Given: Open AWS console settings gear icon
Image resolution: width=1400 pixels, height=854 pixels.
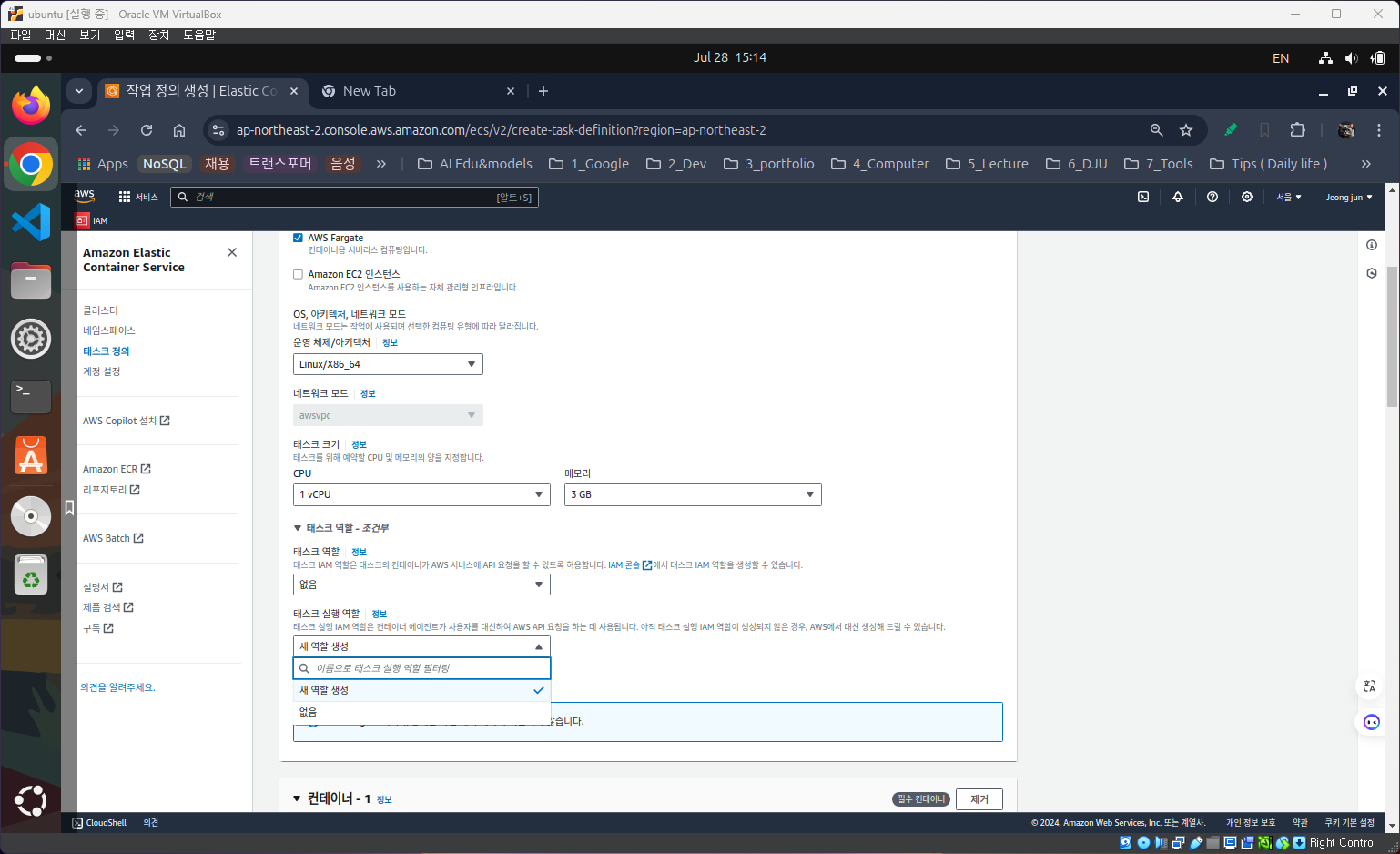Looking at the screenshot, I should [1247, 197].
